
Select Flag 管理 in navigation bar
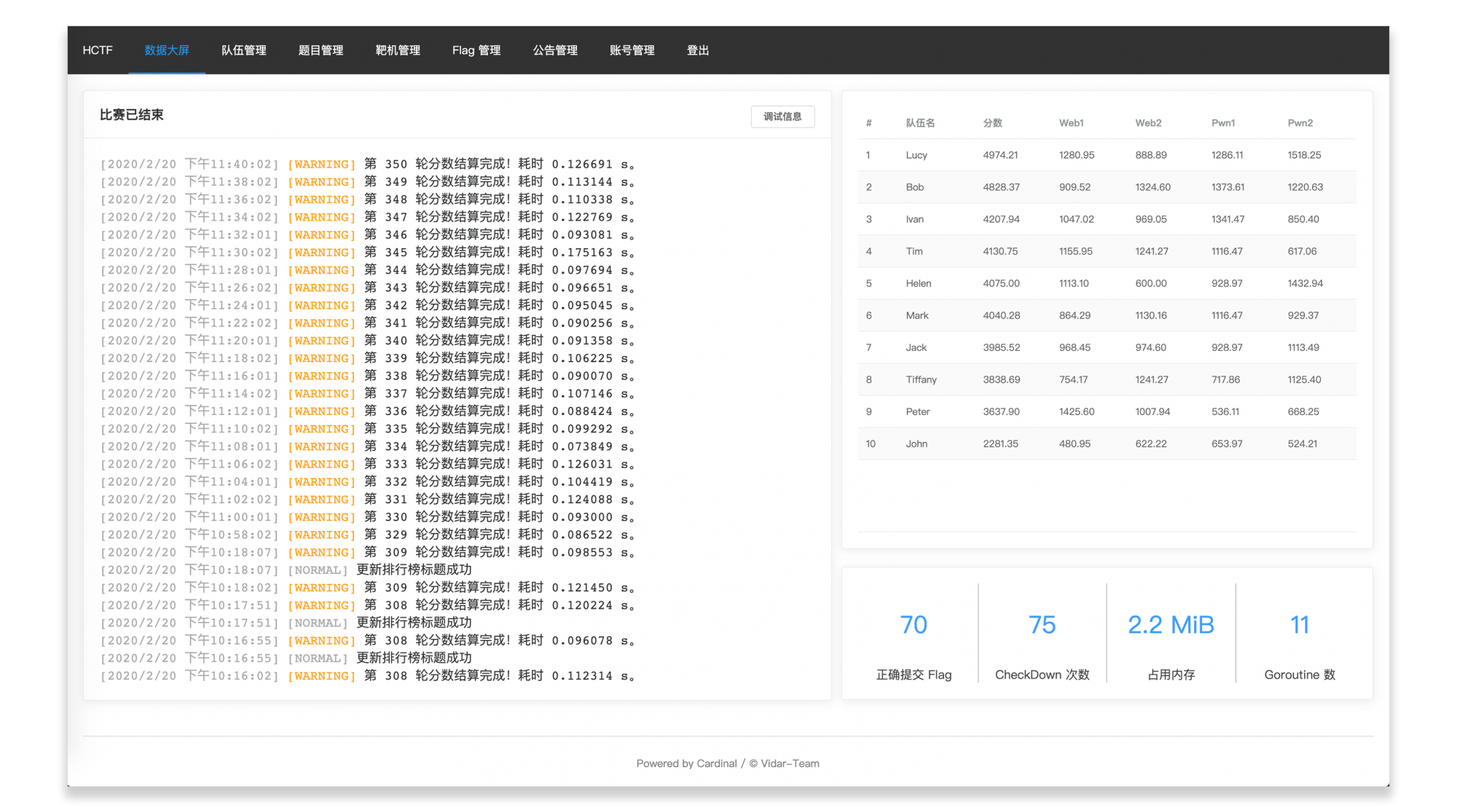pyautogui.click(x=476, y=50)
